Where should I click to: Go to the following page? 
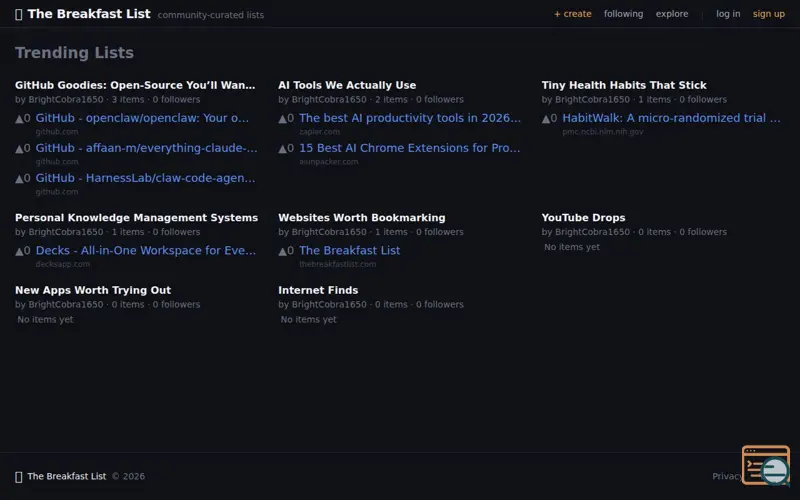623,14
